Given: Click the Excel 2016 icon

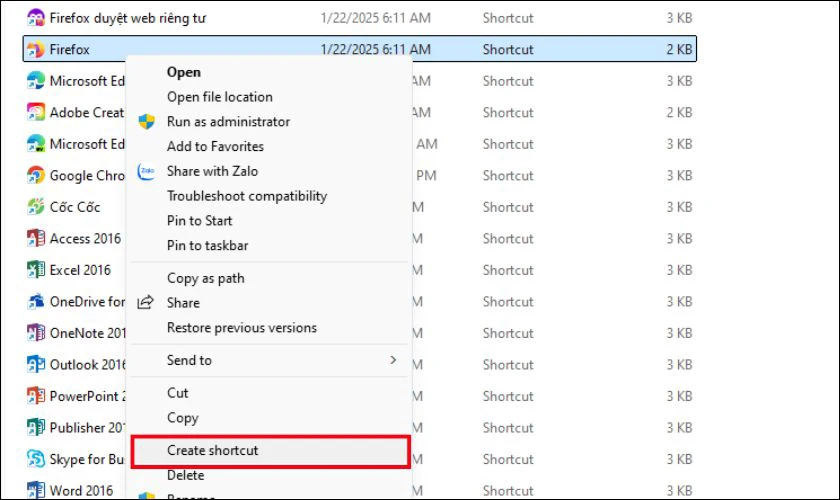Looking at the screenshot, I should [36, 270].
